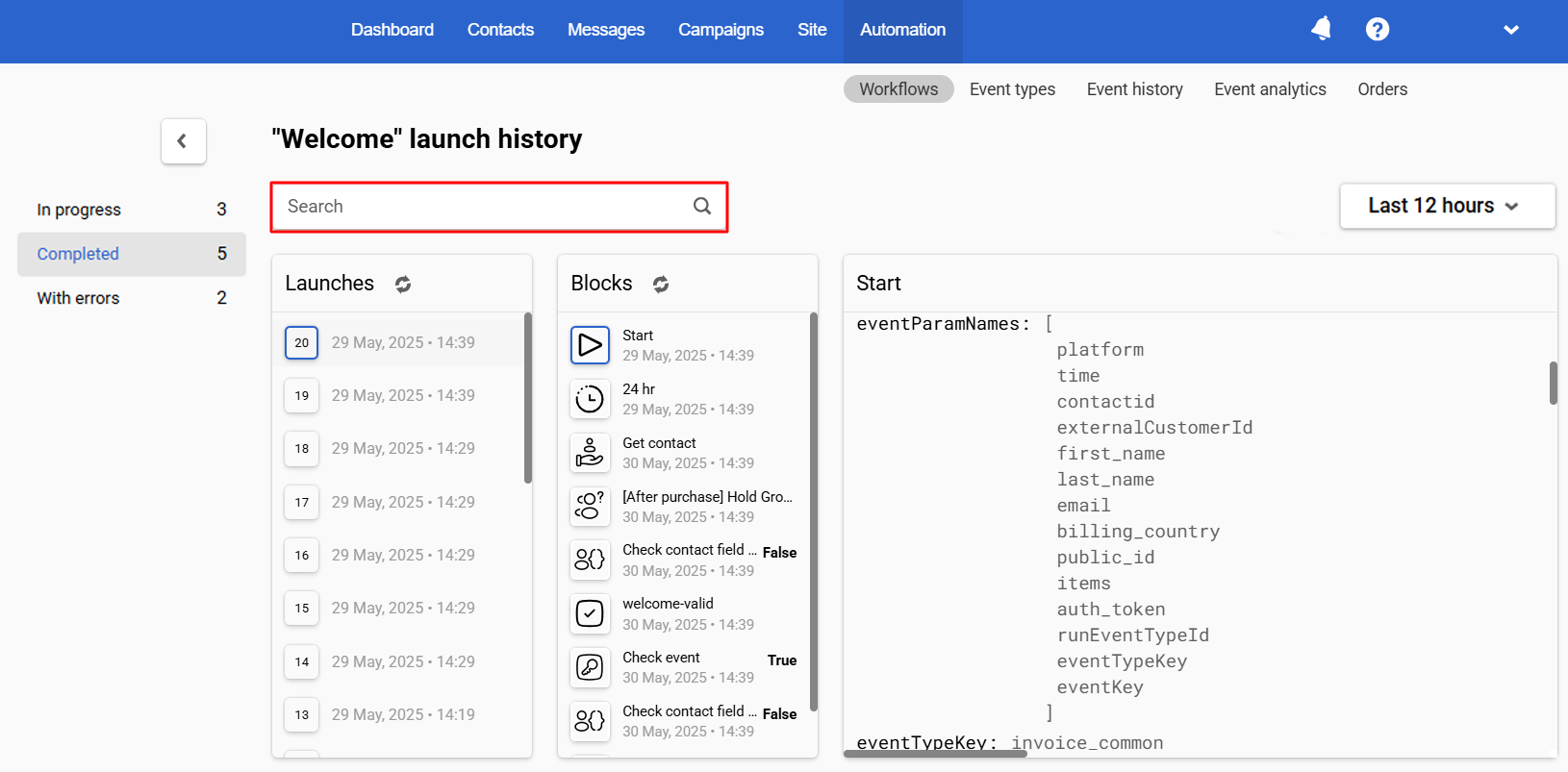Viewport: 1568px width, 772px height.
Task: Show launches With errors
Action: (78, 298)
